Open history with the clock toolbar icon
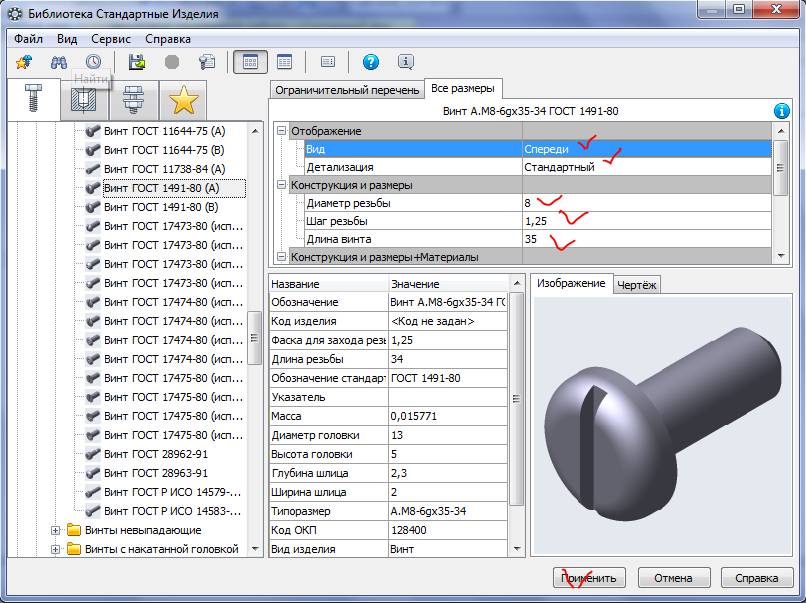806x603 pixels. coord(94,62)
